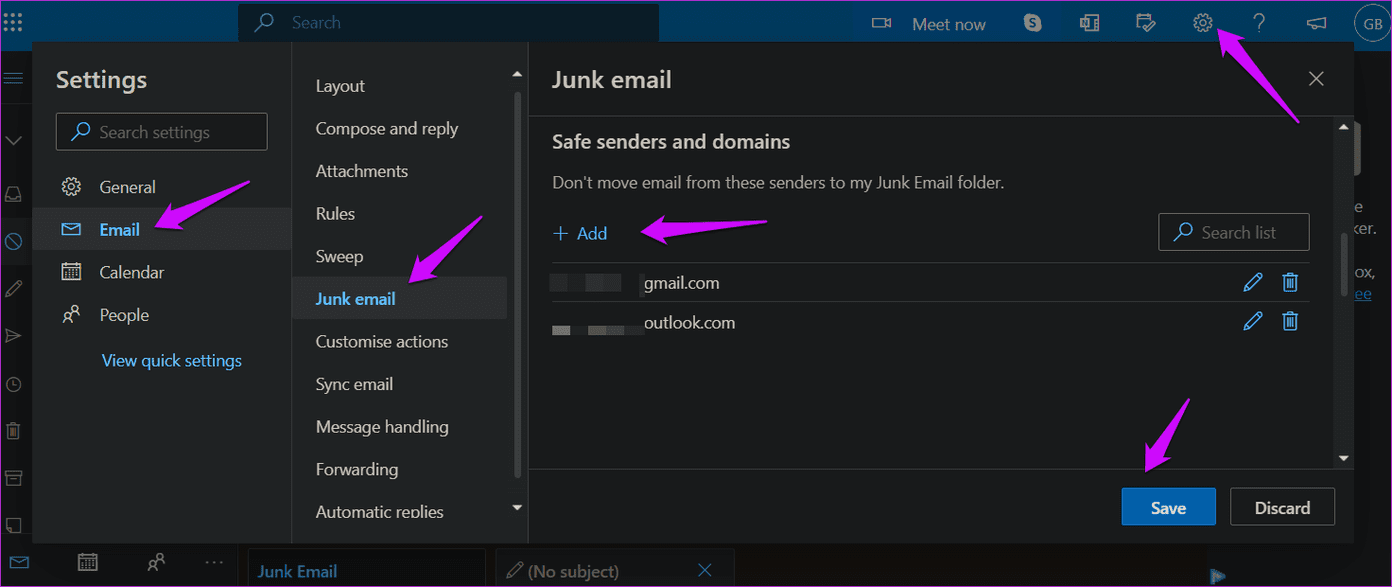Open the people icon in the bottom bar
This screenshot has height=587, width=1392.
pyautogui.click(x=155, y=562)
